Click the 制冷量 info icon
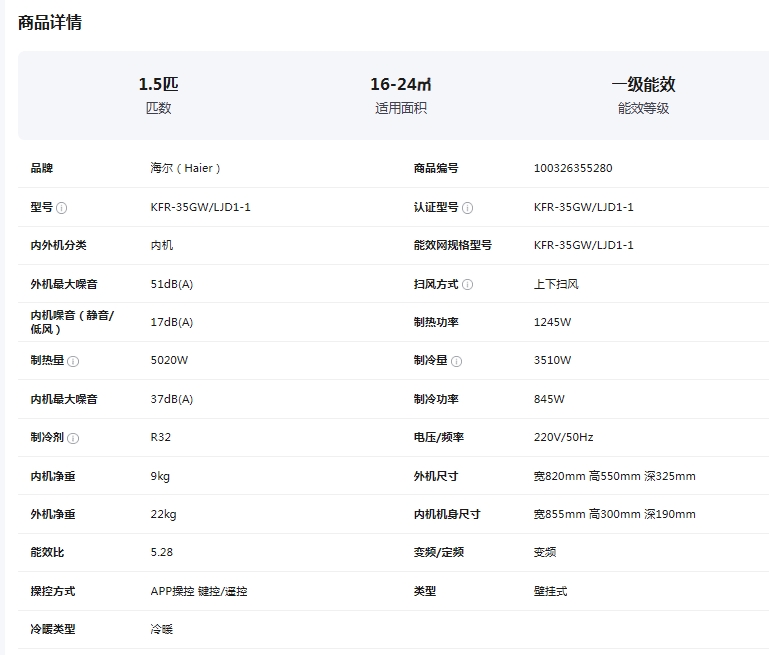 (456, 361)
